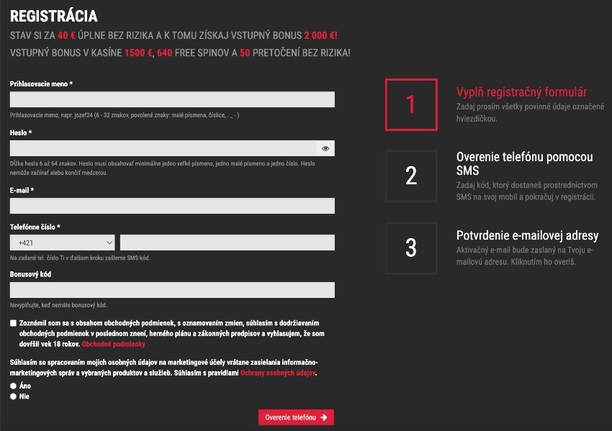Click the SMS kód hint text
Screen dimensions: 612x431
(80, 258)
